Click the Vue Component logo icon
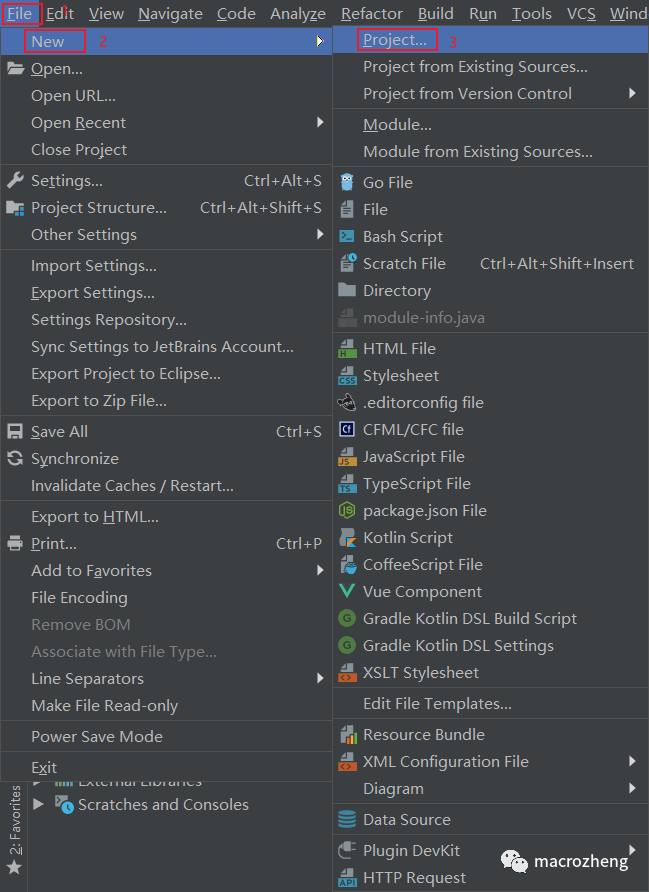The image size is (649, 892). click(x=347, y=591)
